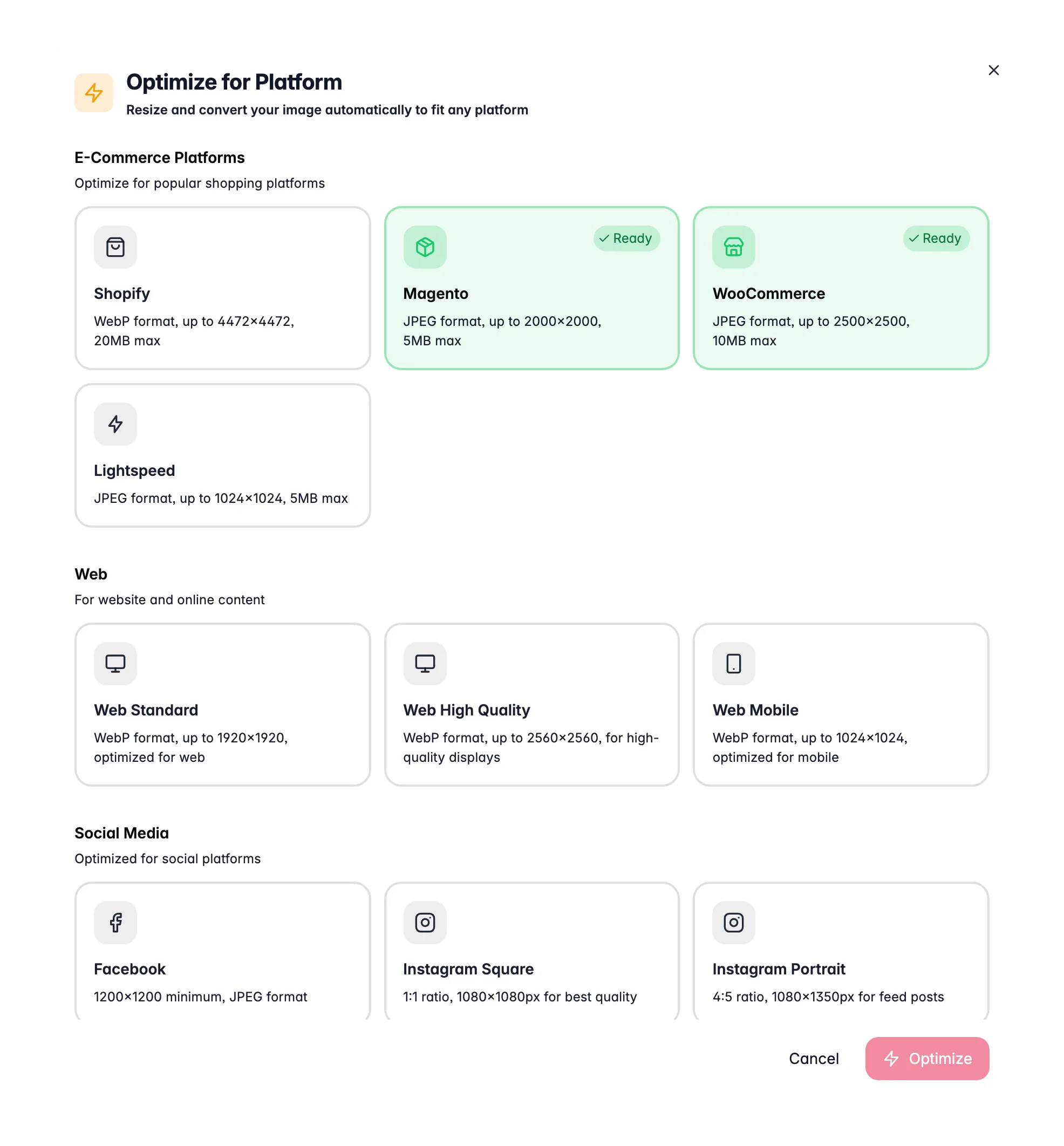1064x1146 pixels.
Task: Click the orange lightning header icon
Action: 94,93
